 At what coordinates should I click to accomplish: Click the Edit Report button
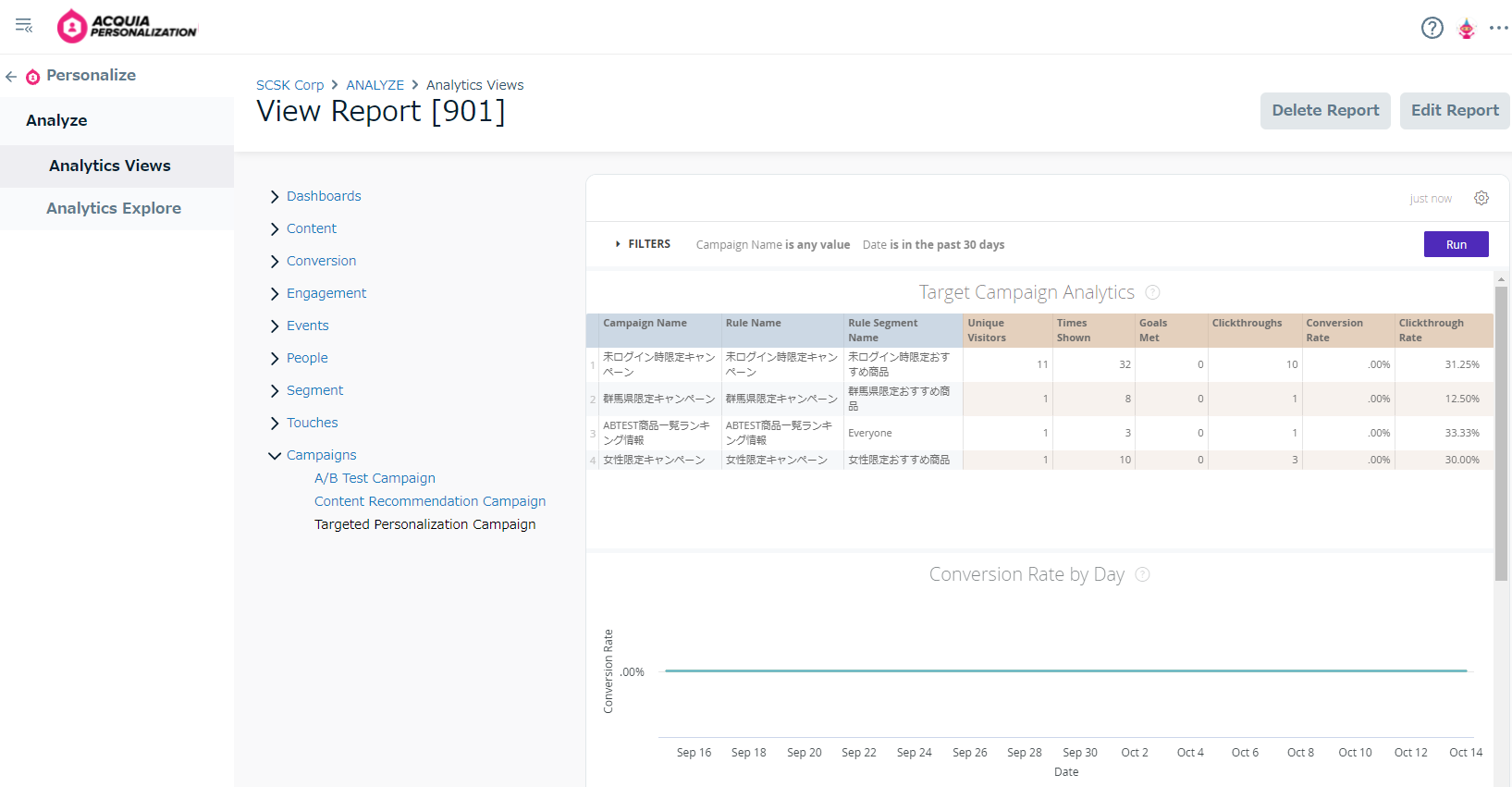tap(1455, 111)
